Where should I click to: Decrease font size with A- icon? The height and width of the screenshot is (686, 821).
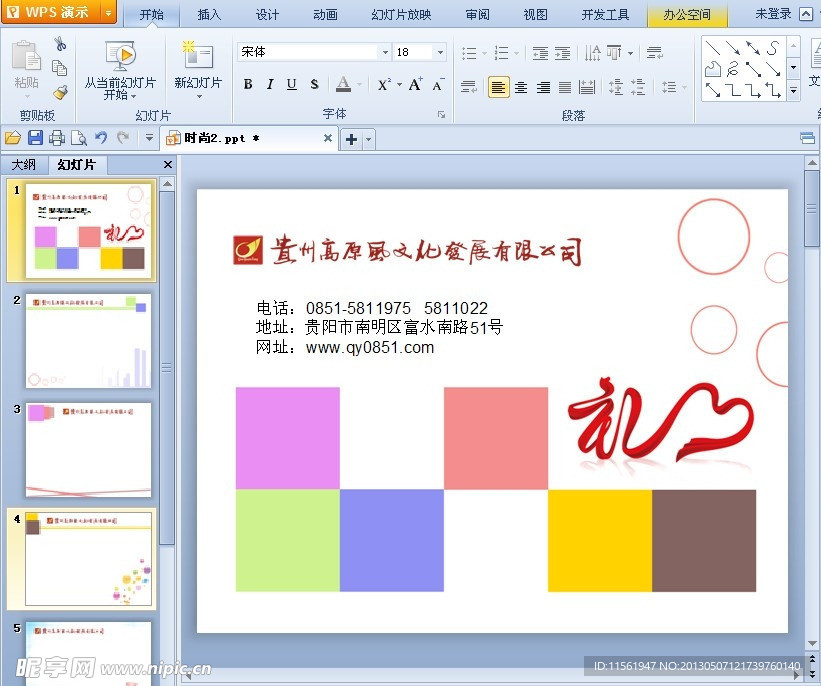pos(438,84)
